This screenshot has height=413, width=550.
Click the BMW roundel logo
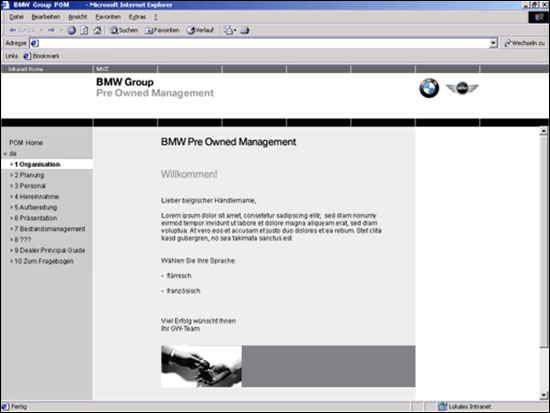[429, 88]
